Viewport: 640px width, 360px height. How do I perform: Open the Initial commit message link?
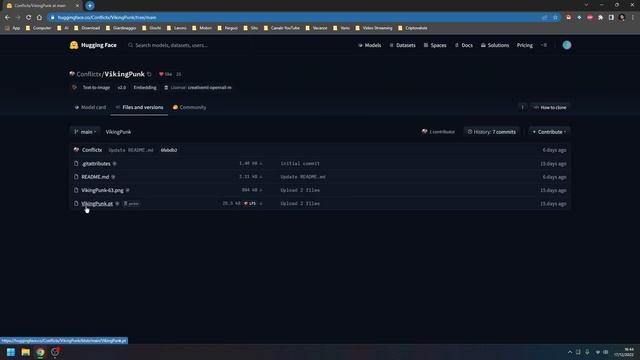click(x=300, y=164)
